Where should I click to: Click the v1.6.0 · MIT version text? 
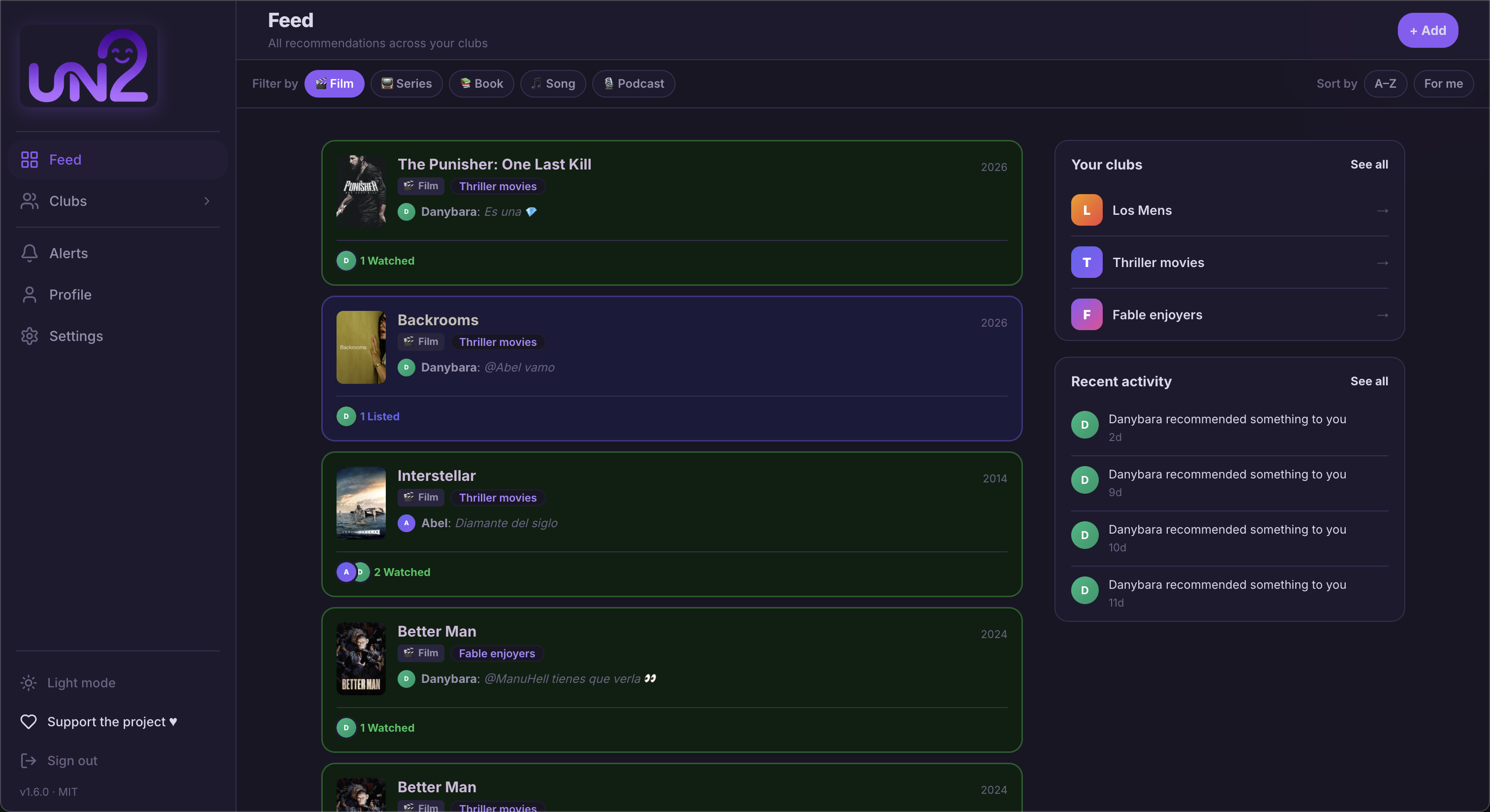(x=49, y=792)
